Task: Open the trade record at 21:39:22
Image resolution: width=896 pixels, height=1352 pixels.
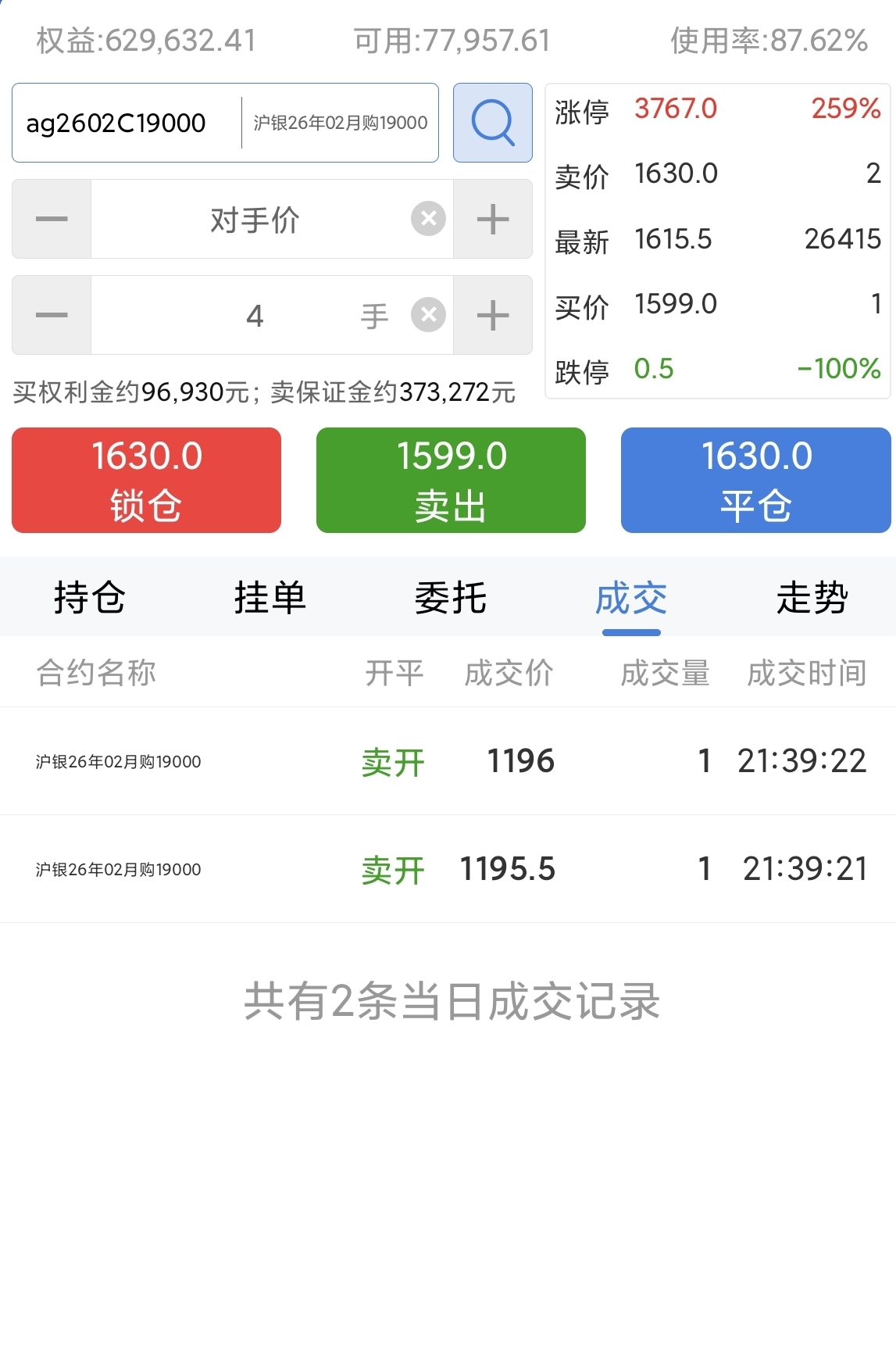Action: point(448,761)
